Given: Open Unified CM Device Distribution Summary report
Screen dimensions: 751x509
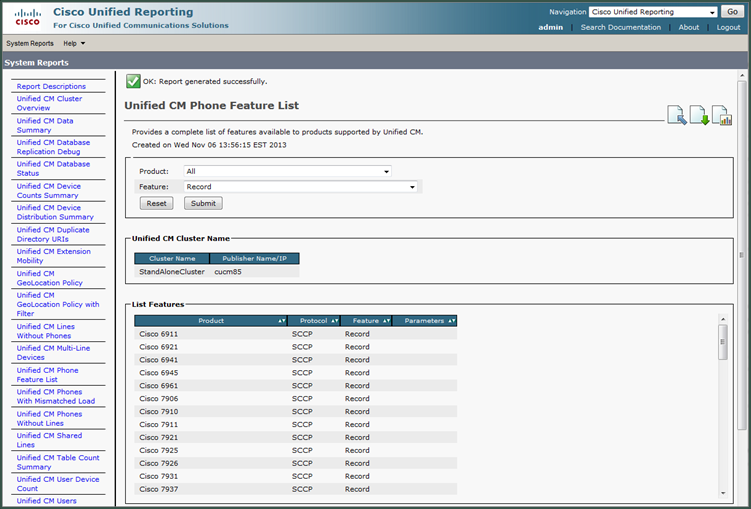Looking at the screenshot, I should click(x=55, y=212).
